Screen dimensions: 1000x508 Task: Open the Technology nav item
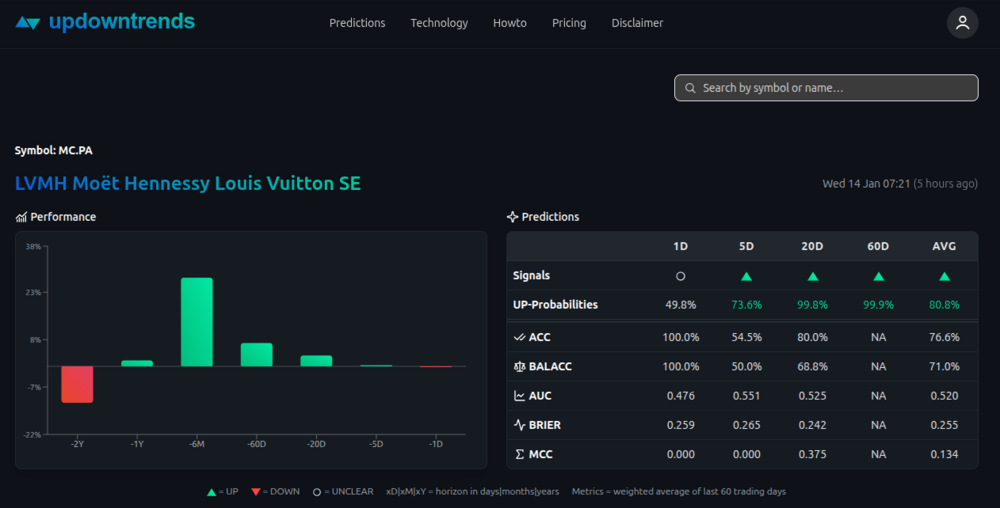(x=439, y=23)
